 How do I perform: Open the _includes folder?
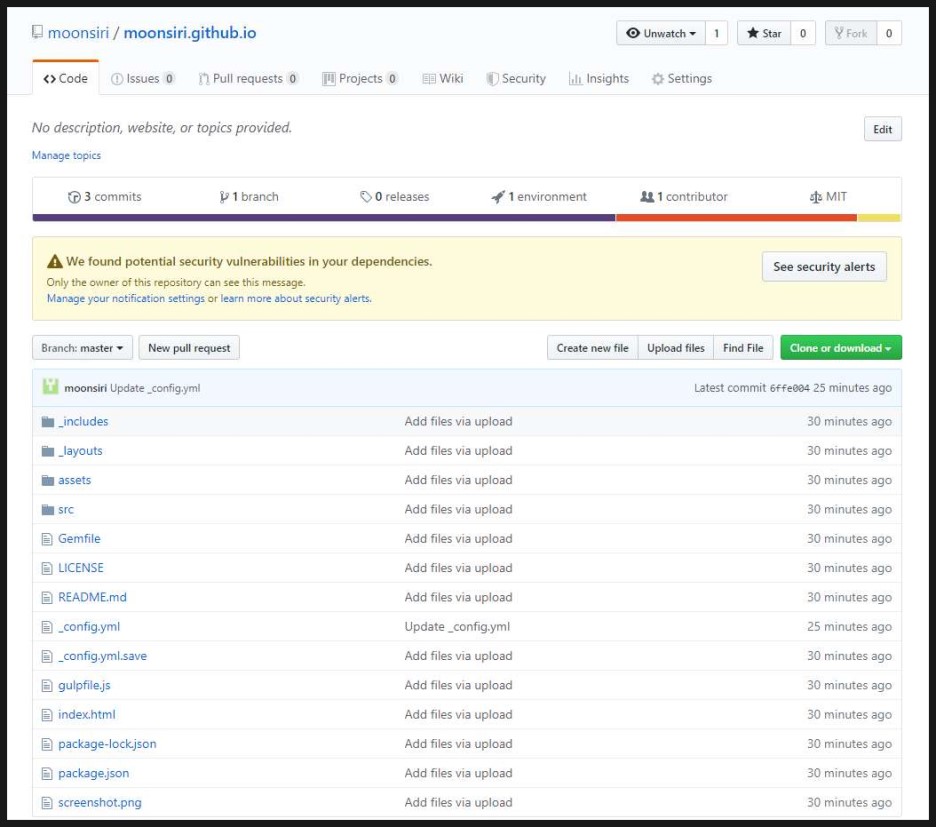coord(83,422)
